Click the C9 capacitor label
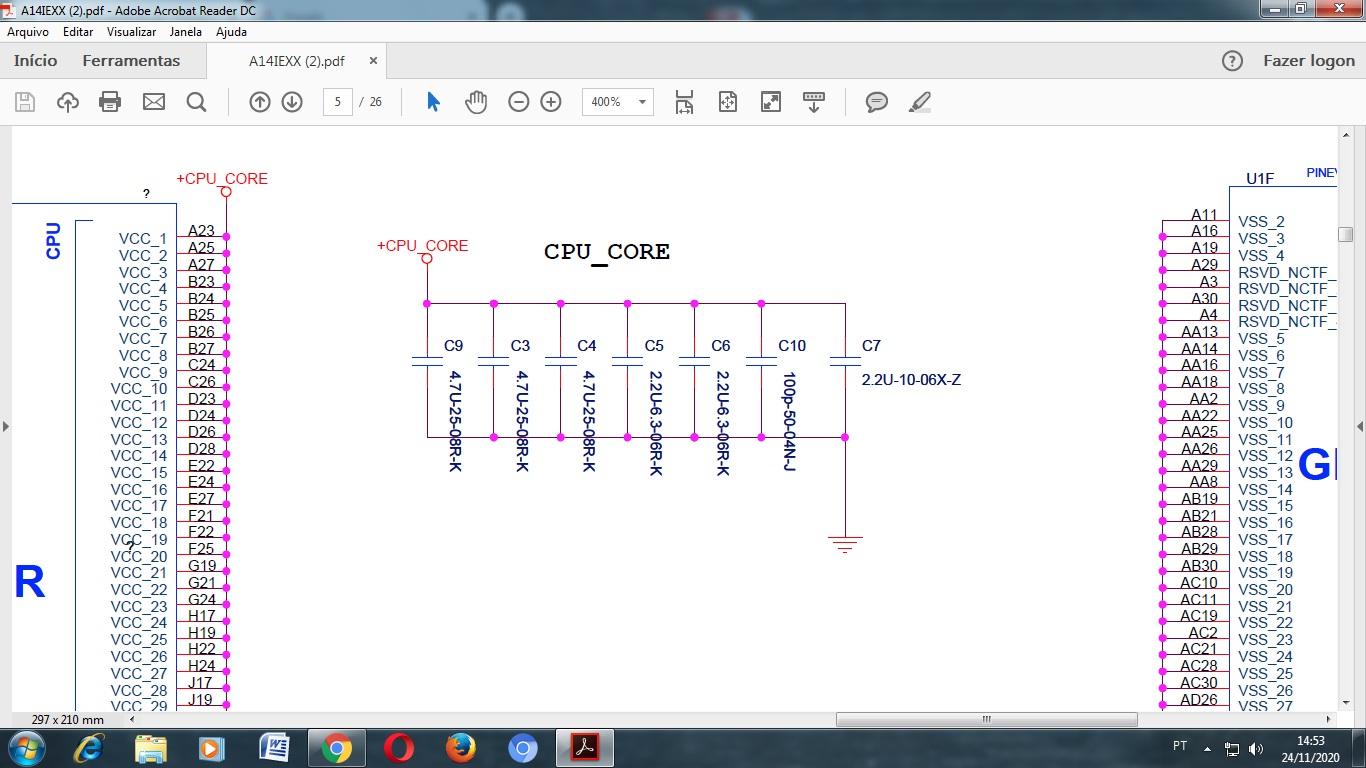This screenshot has height=768, width=1366. (x=453, y=346)
